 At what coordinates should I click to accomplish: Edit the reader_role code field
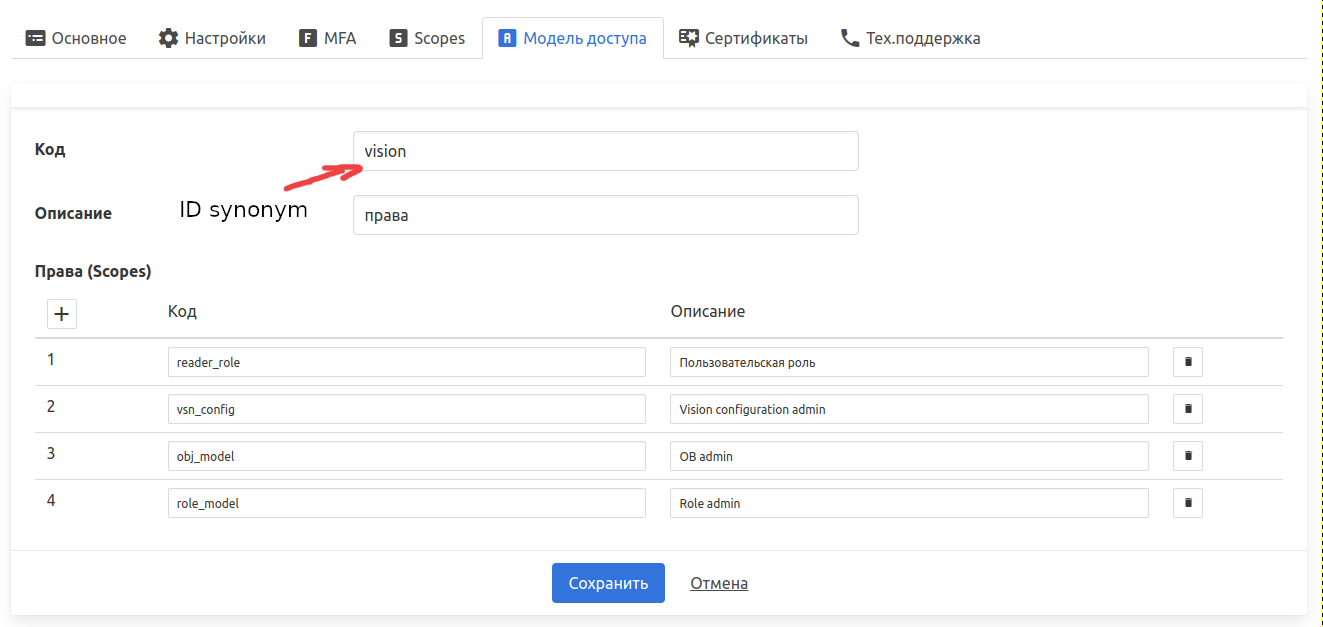(x=406, y=362)
